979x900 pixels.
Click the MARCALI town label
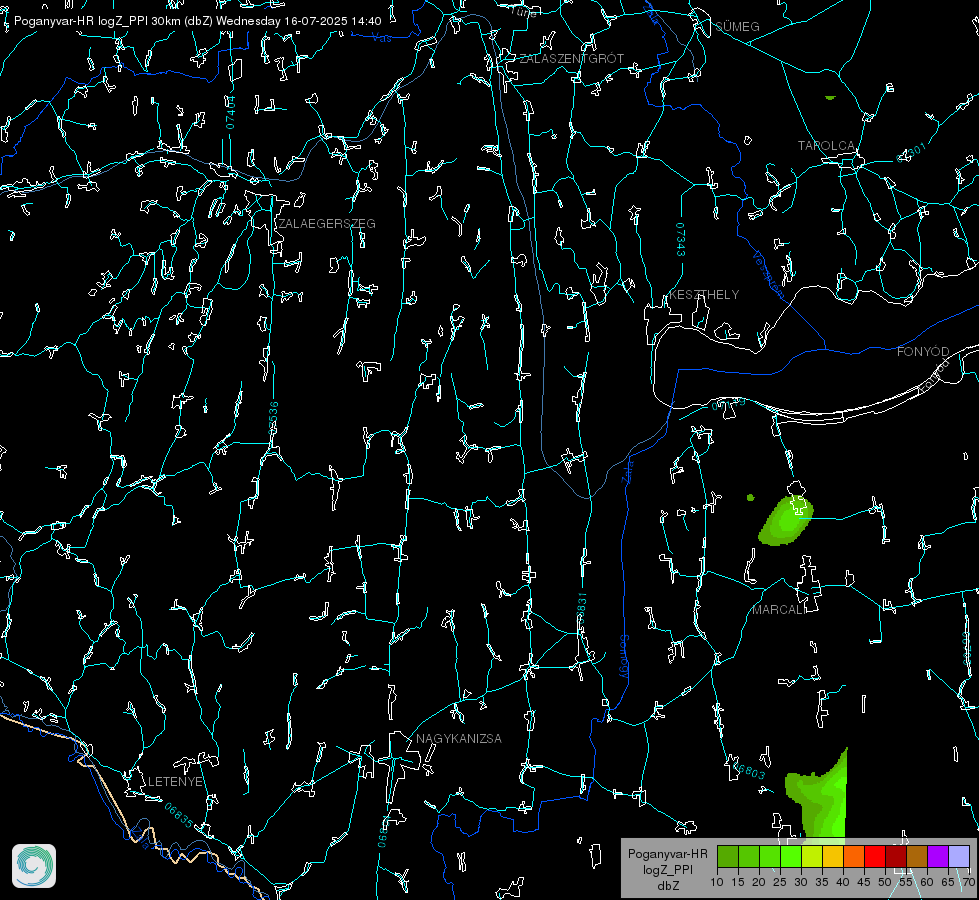pos(777,610)
